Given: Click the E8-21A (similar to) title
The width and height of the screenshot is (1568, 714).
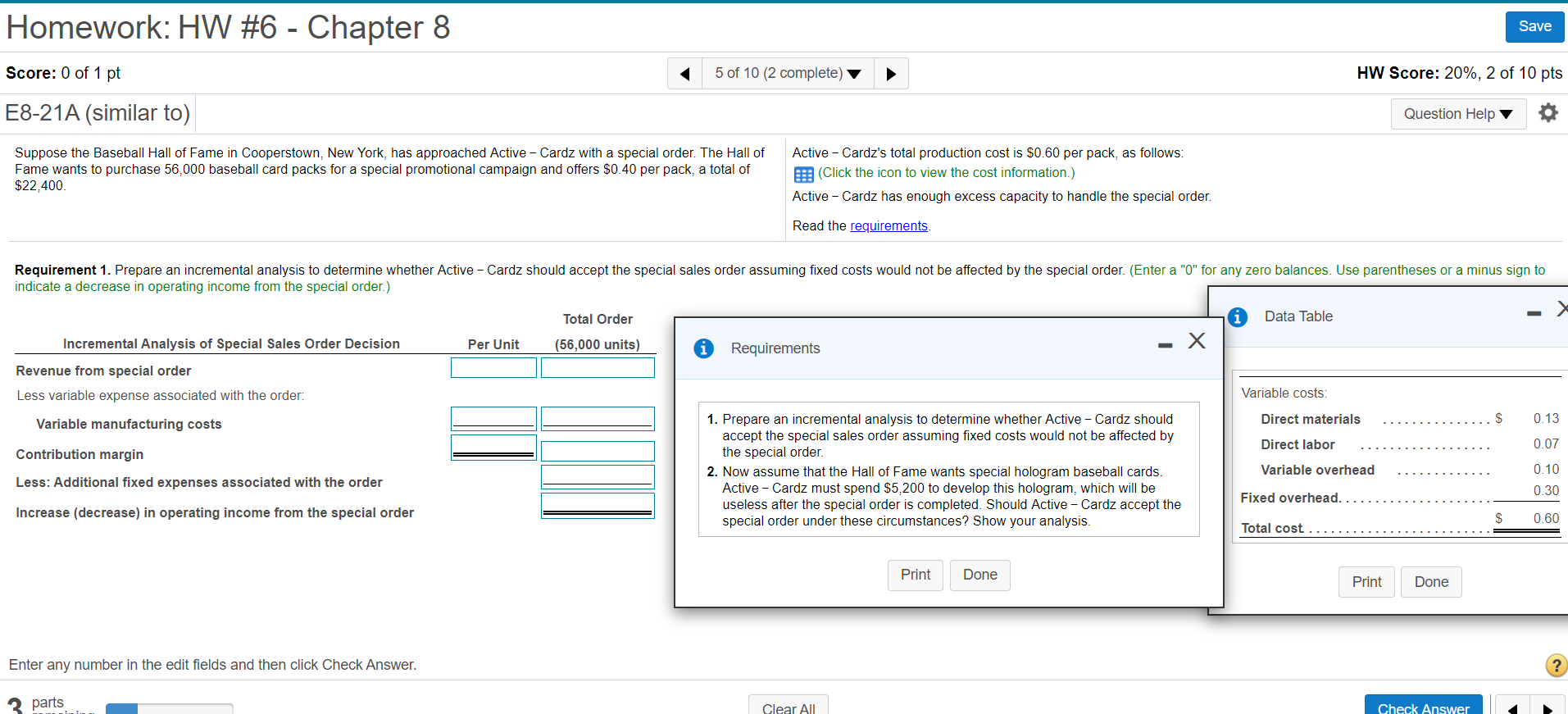Looking at the screenshot, I should click(98, 113).
